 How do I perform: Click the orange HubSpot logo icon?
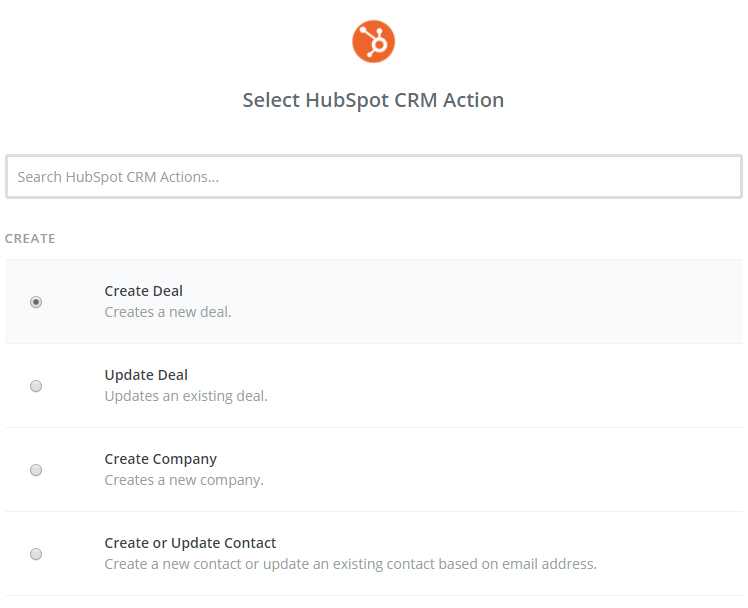coord(374,41)
